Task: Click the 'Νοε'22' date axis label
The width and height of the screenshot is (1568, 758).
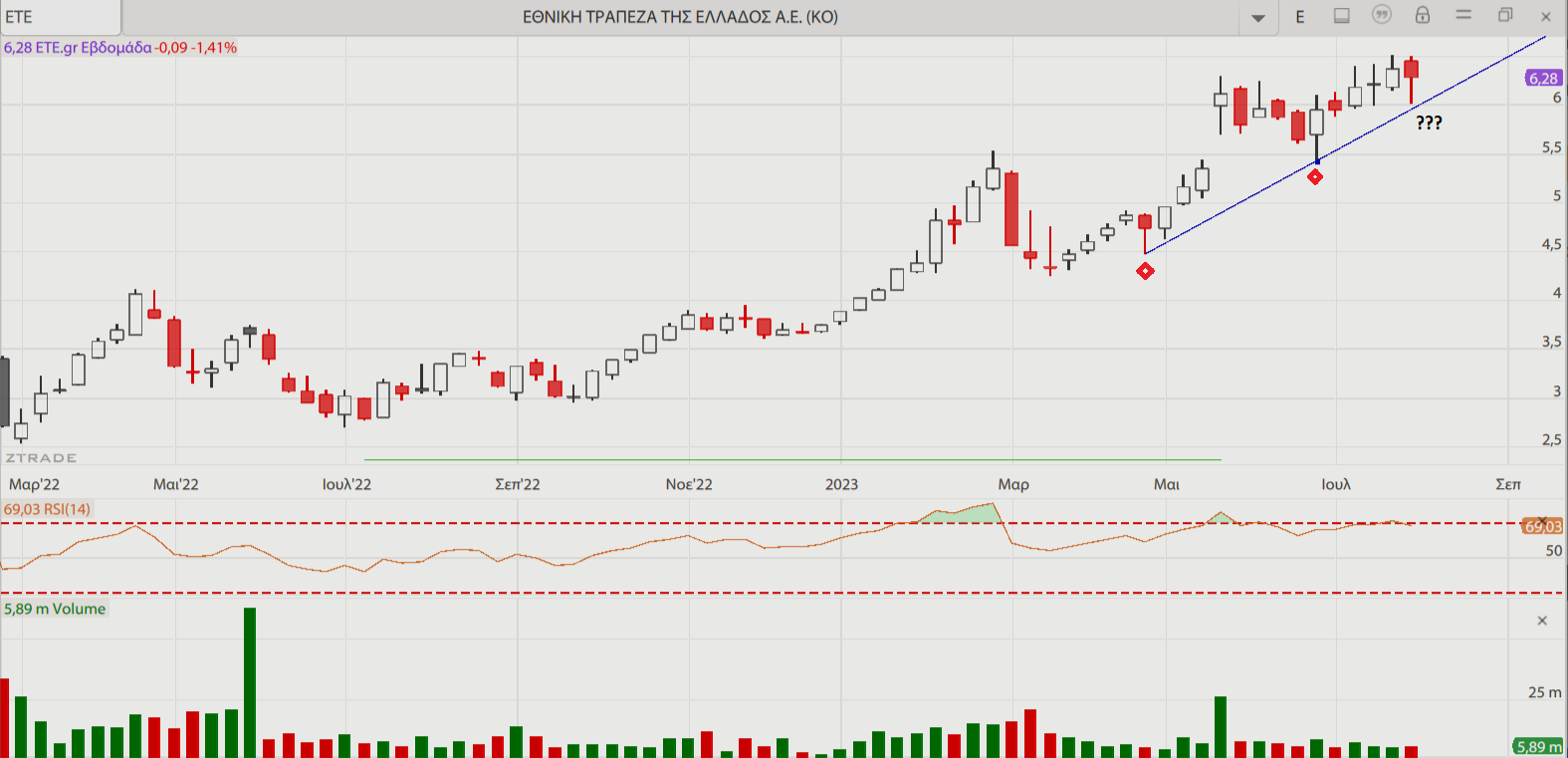Action: tap(689, 484)
